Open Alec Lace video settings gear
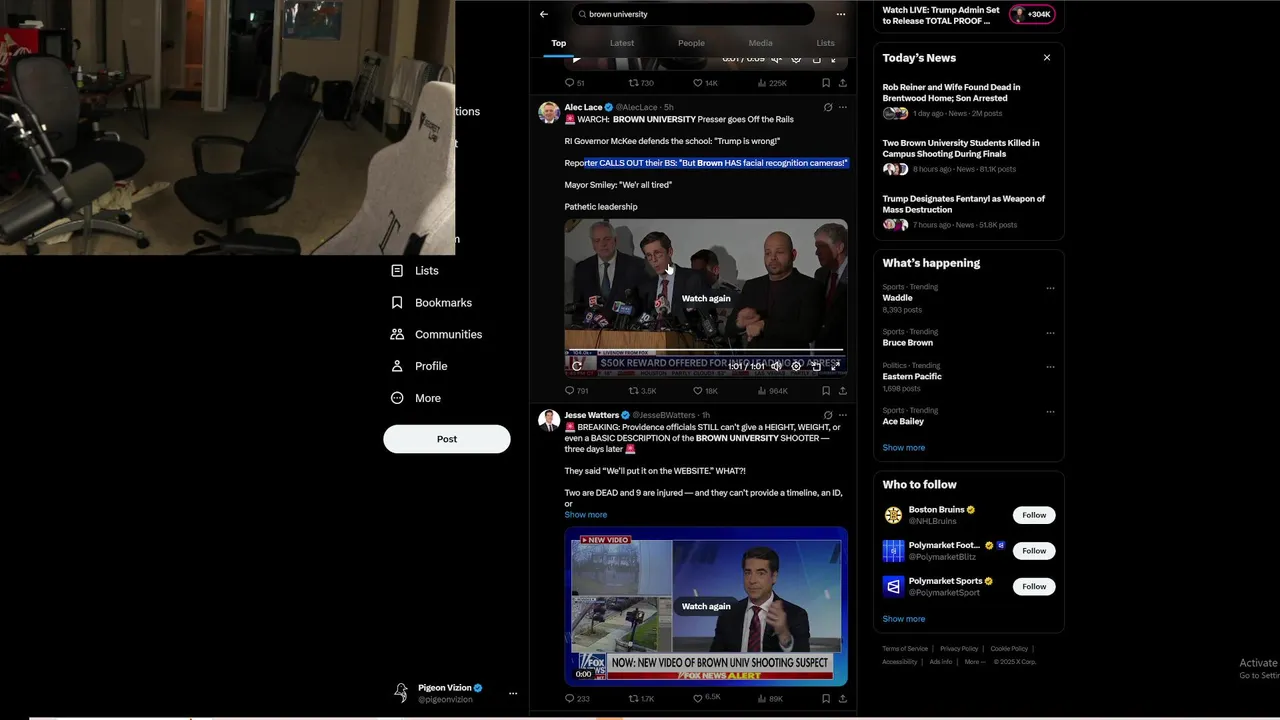1280x720 pixels. pyautogui.click(x=796, y=366)
